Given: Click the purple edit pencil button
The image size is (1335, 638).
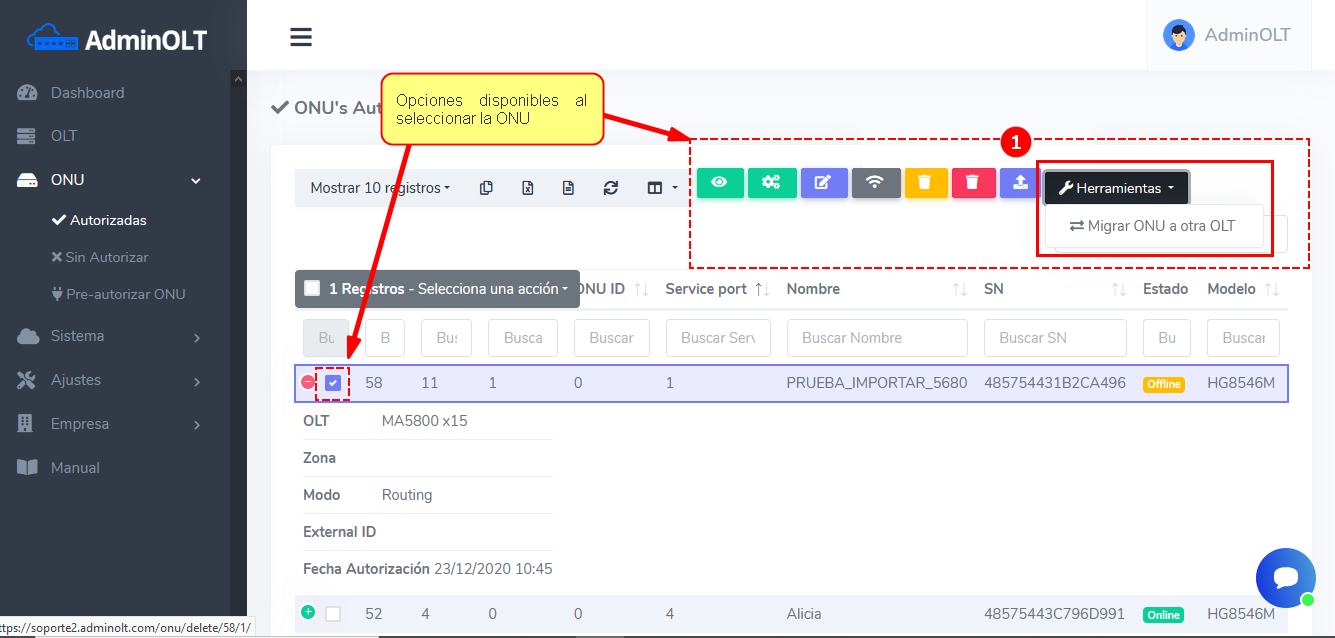Looking at the screenshot, I should (823, 182).
